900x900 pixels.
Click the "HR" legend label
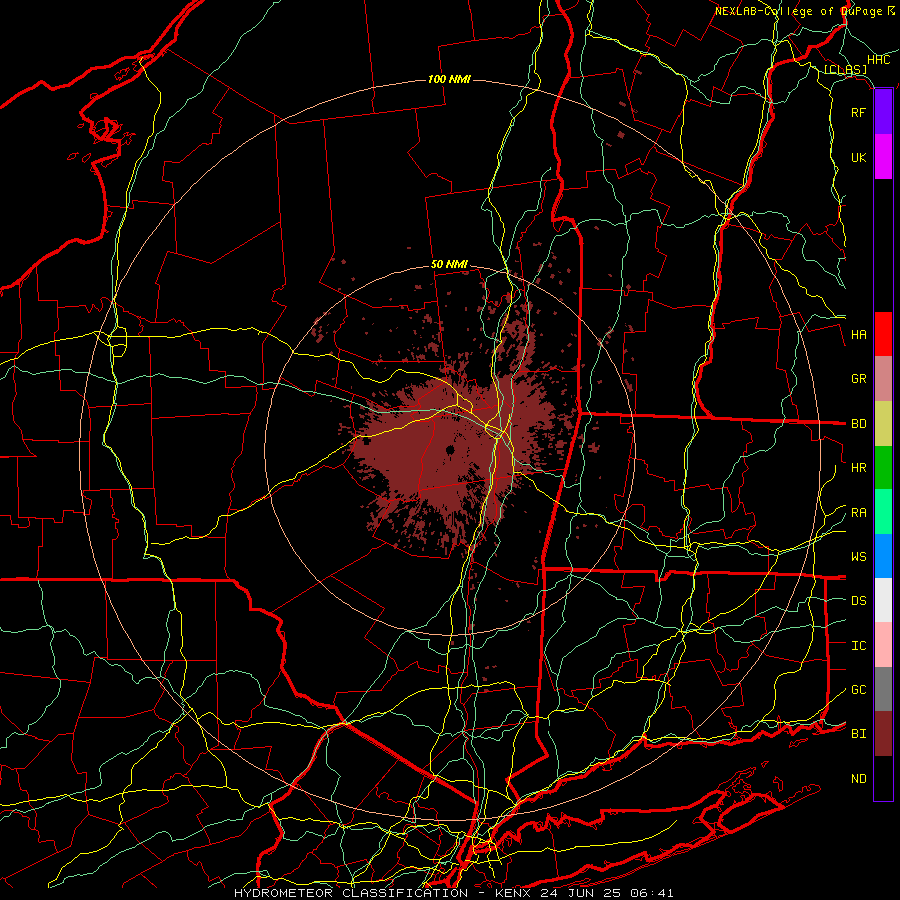coord(858,468)
